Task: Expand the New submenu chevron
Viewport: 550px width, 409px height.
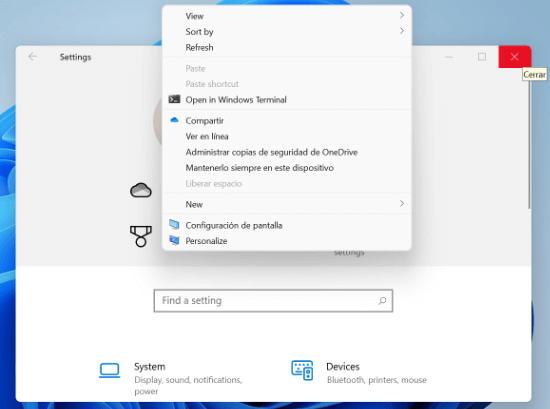Action: click(402, 203)
